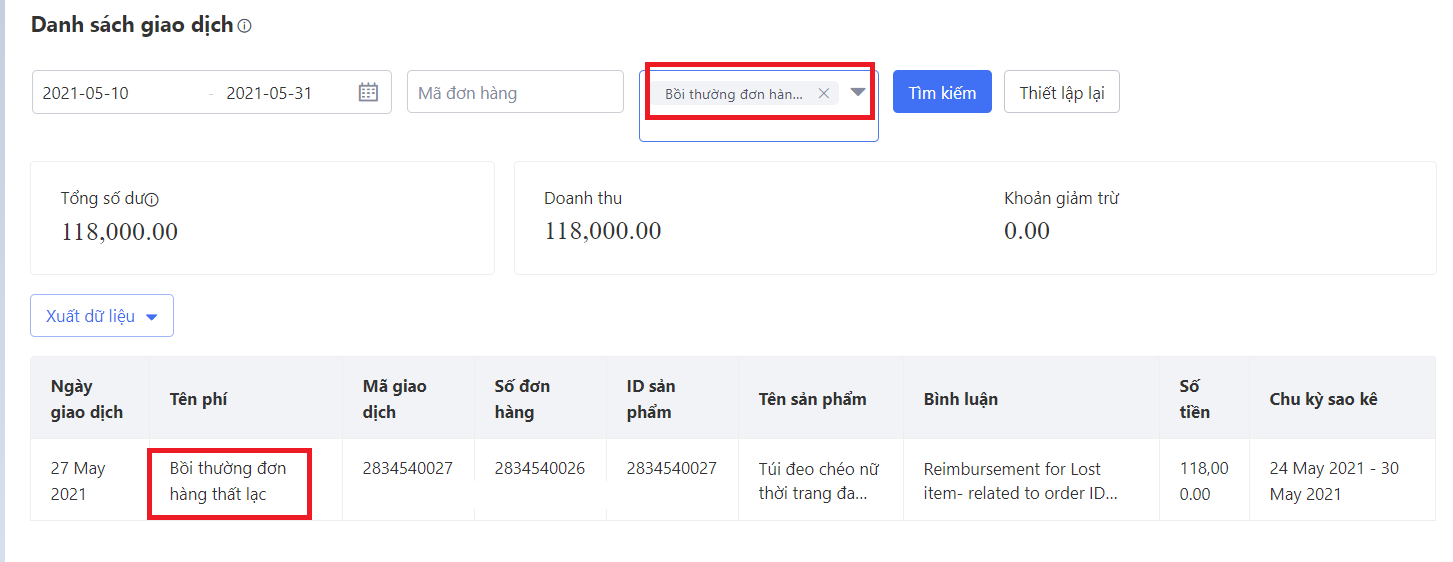Click the Chu kỳ sao kê column header

pos(1323,399)
